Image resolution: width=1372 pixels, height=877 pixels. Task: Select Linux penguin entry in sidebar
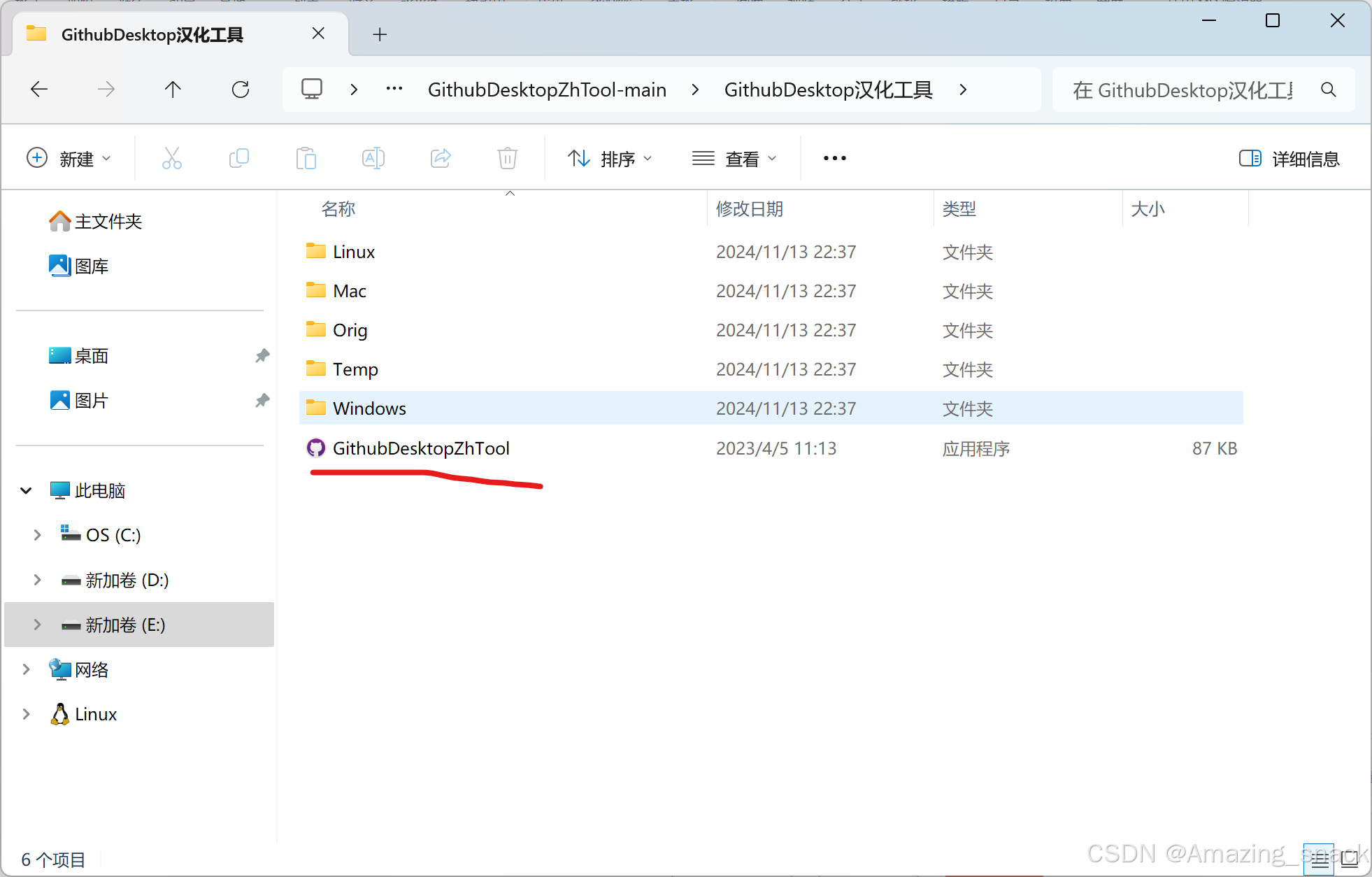point(83,714)
